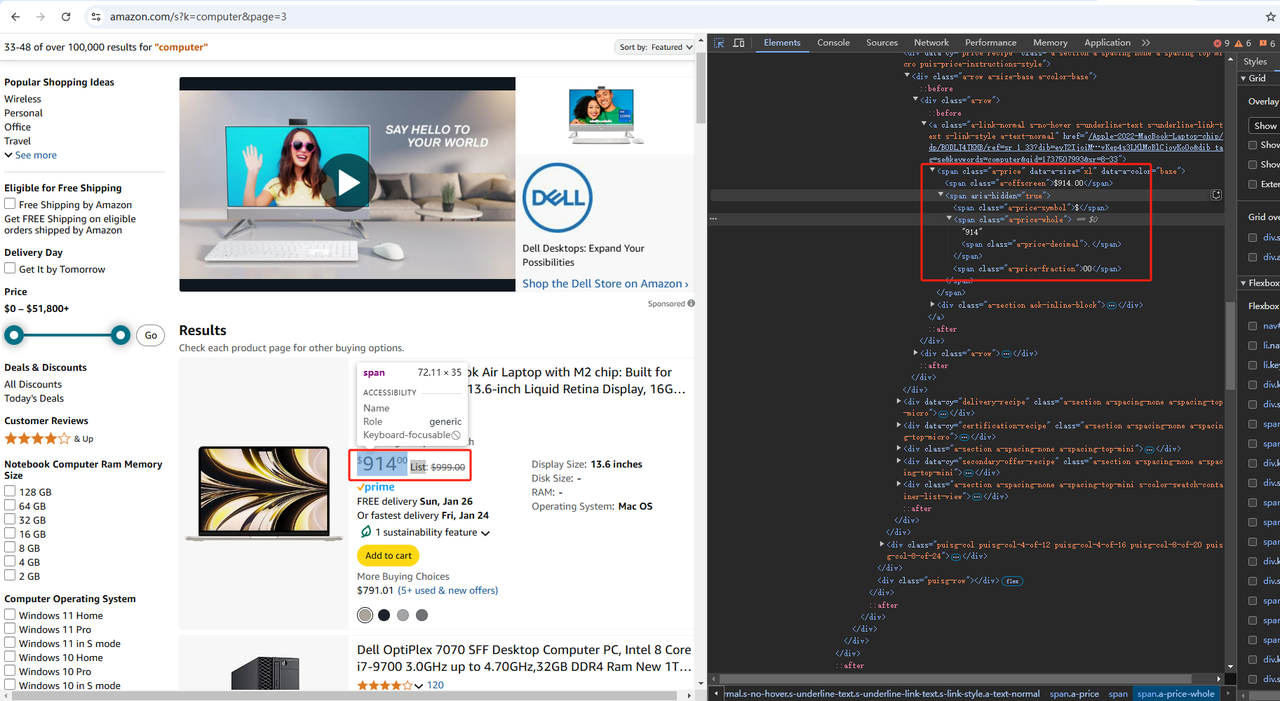Screen dimensions: 1280x701
Task: Open the Memory tab
Action: (1050, 43)
